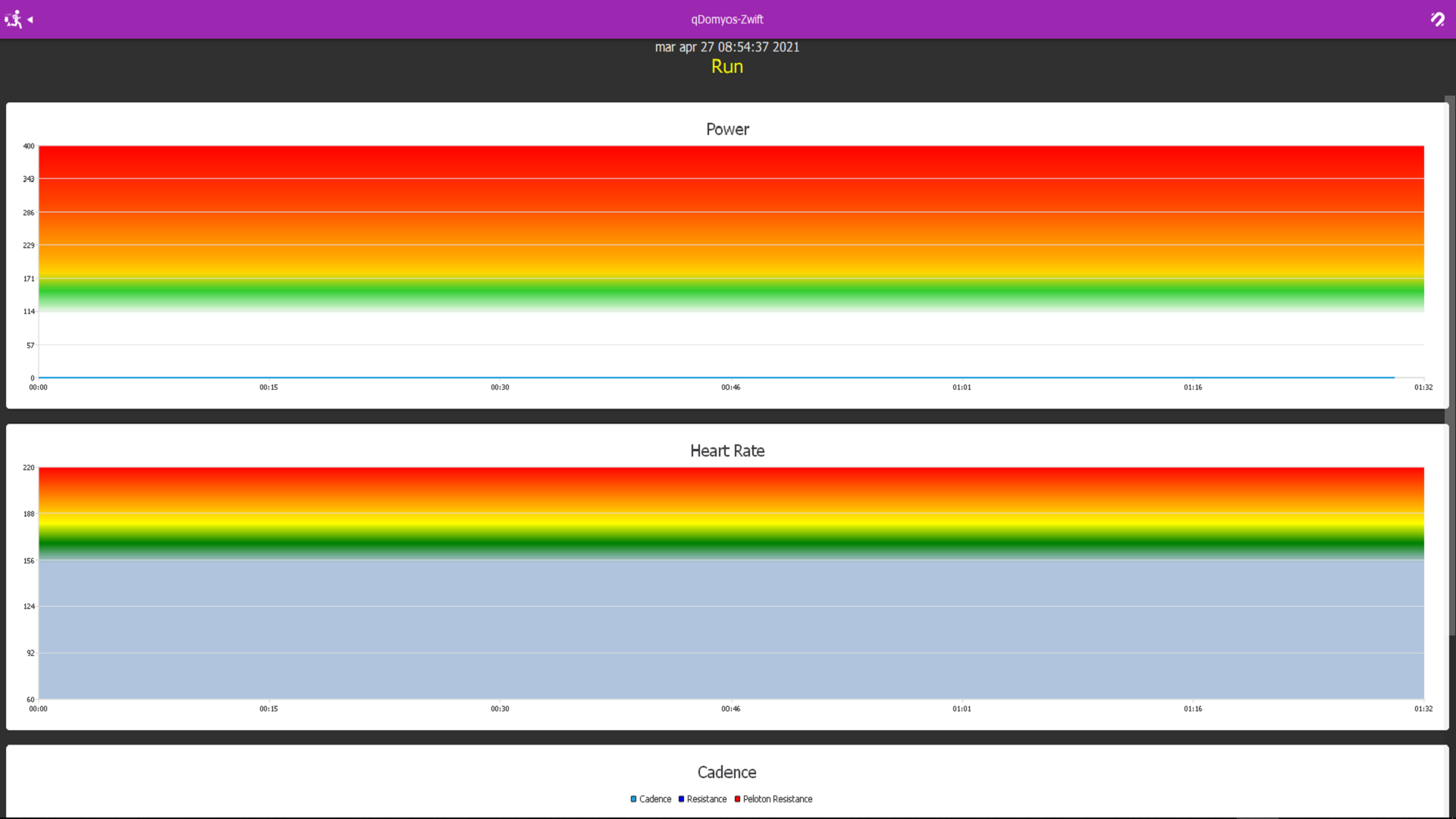Click the back arrow beside runner icon
This screenshot has height=819, width=1456.
(x=30, y=20)
